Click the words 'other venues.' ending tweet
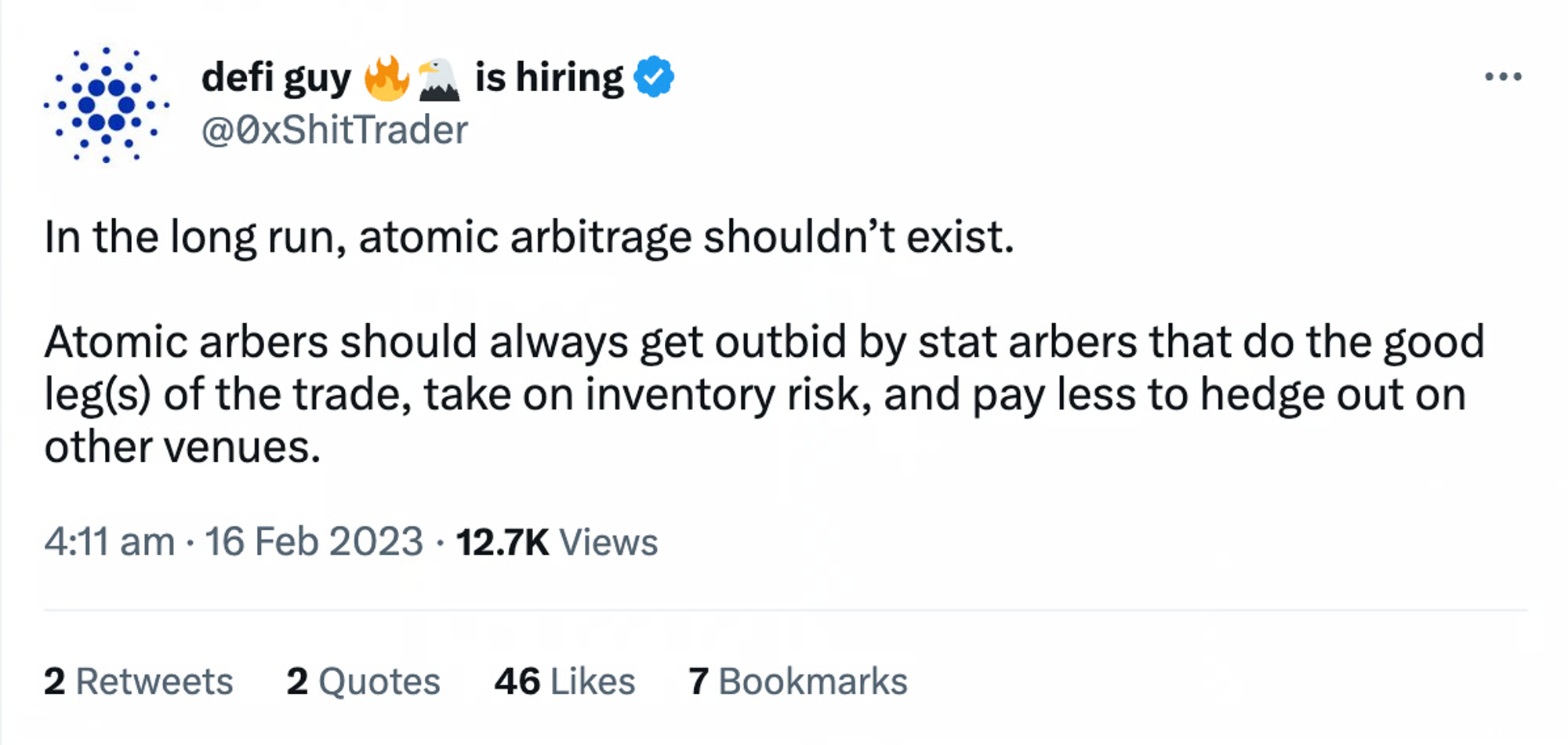The height and width of the screenshot is (745, 1568). click(183, 447)
